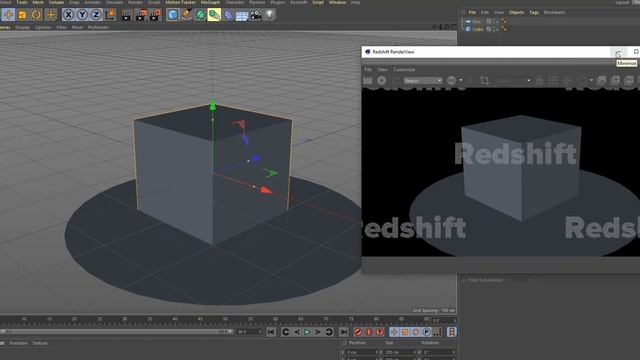Select the Move tool in the top toolbar
This screenshot has height=360, width=640.
point(8,15)
